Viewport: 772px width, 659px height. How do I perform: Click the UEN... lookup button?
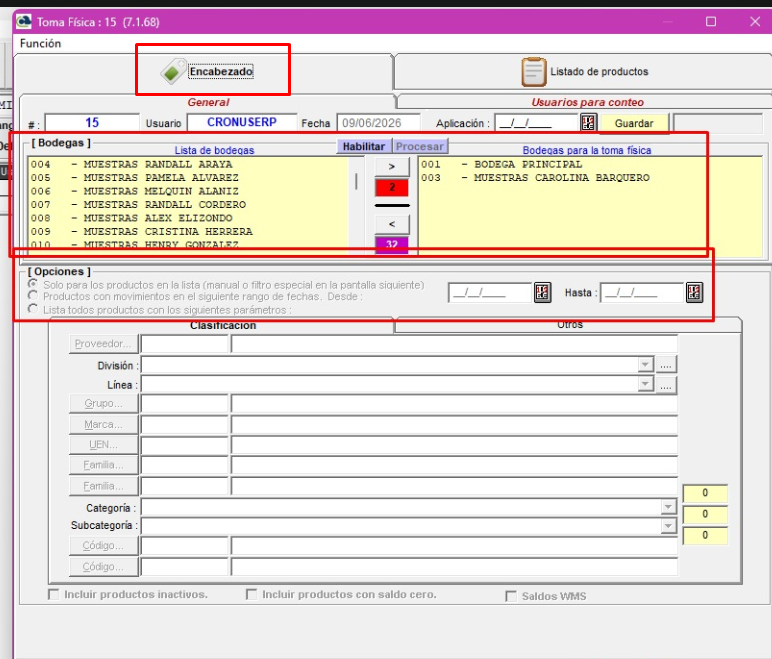(x=103, y=444)
